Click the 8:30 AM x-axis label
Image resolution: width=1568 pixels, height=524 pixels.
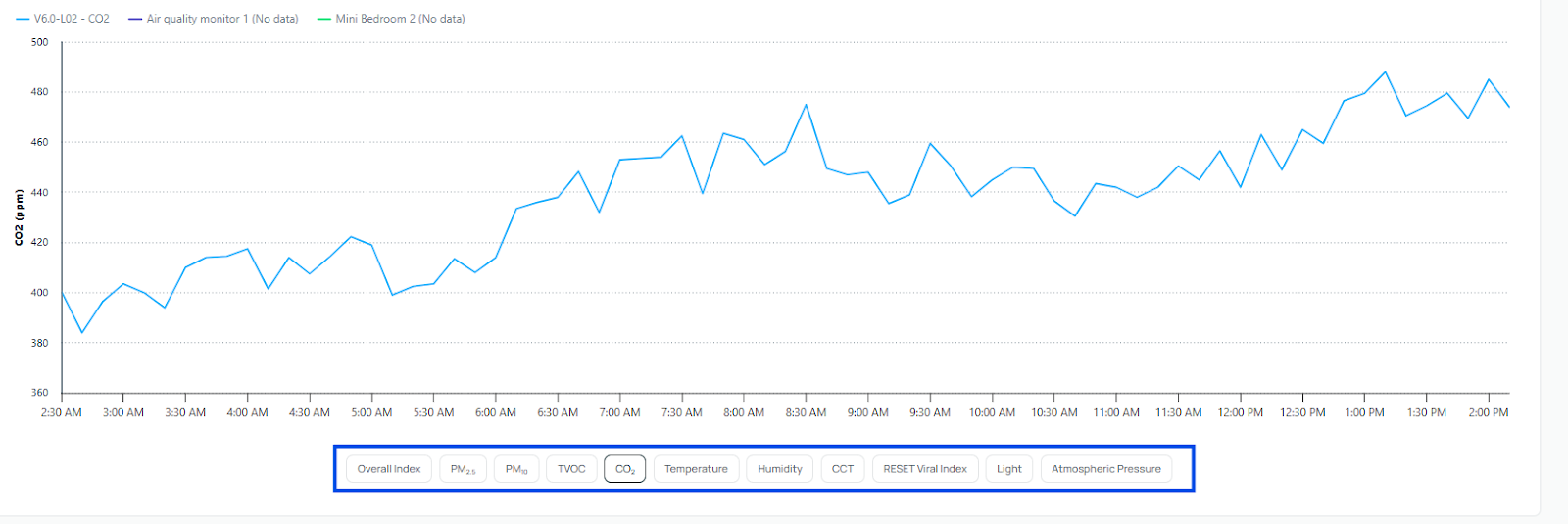pos(806,412)
